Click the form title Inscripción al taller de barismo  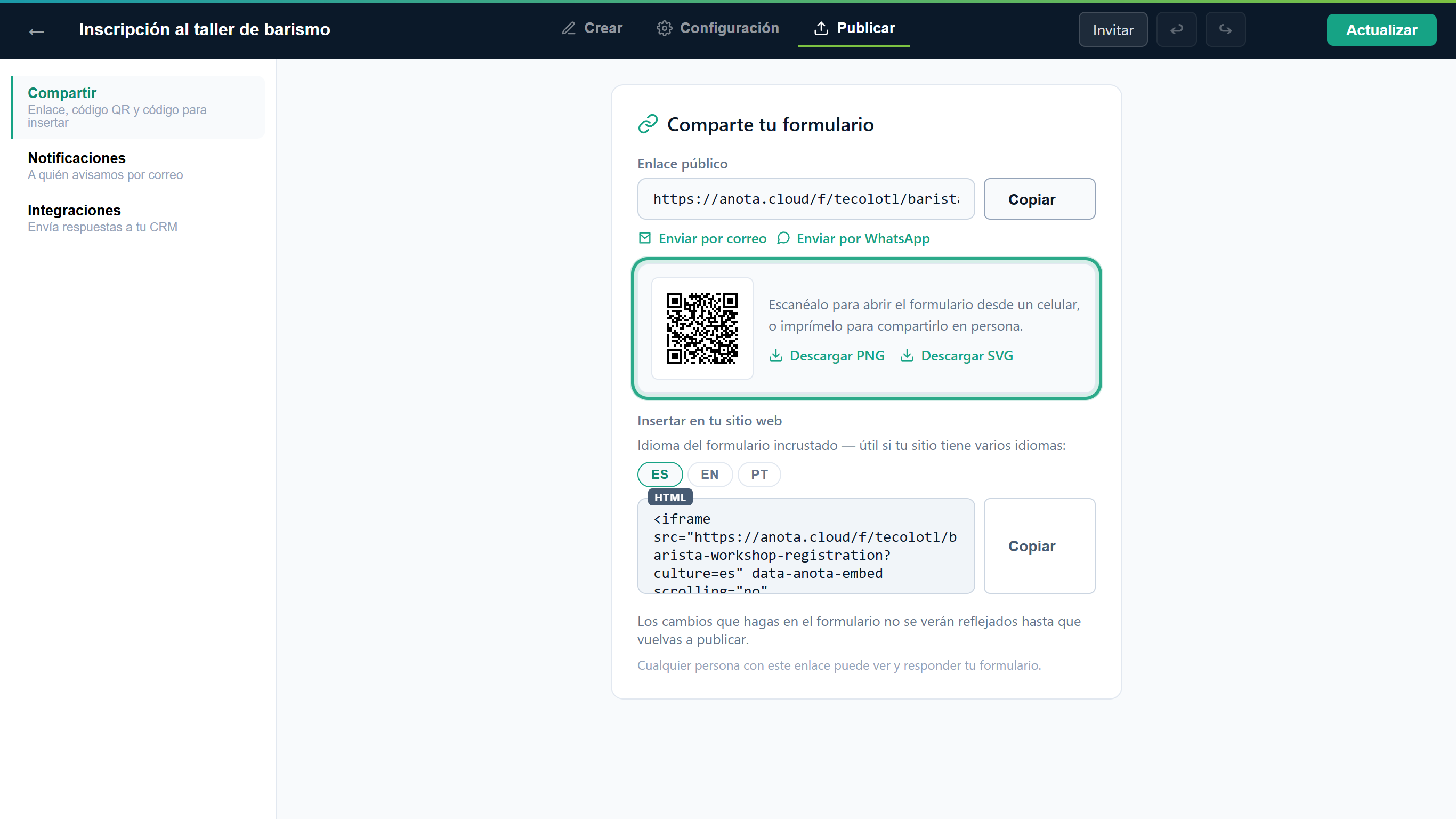pos(205,29)
